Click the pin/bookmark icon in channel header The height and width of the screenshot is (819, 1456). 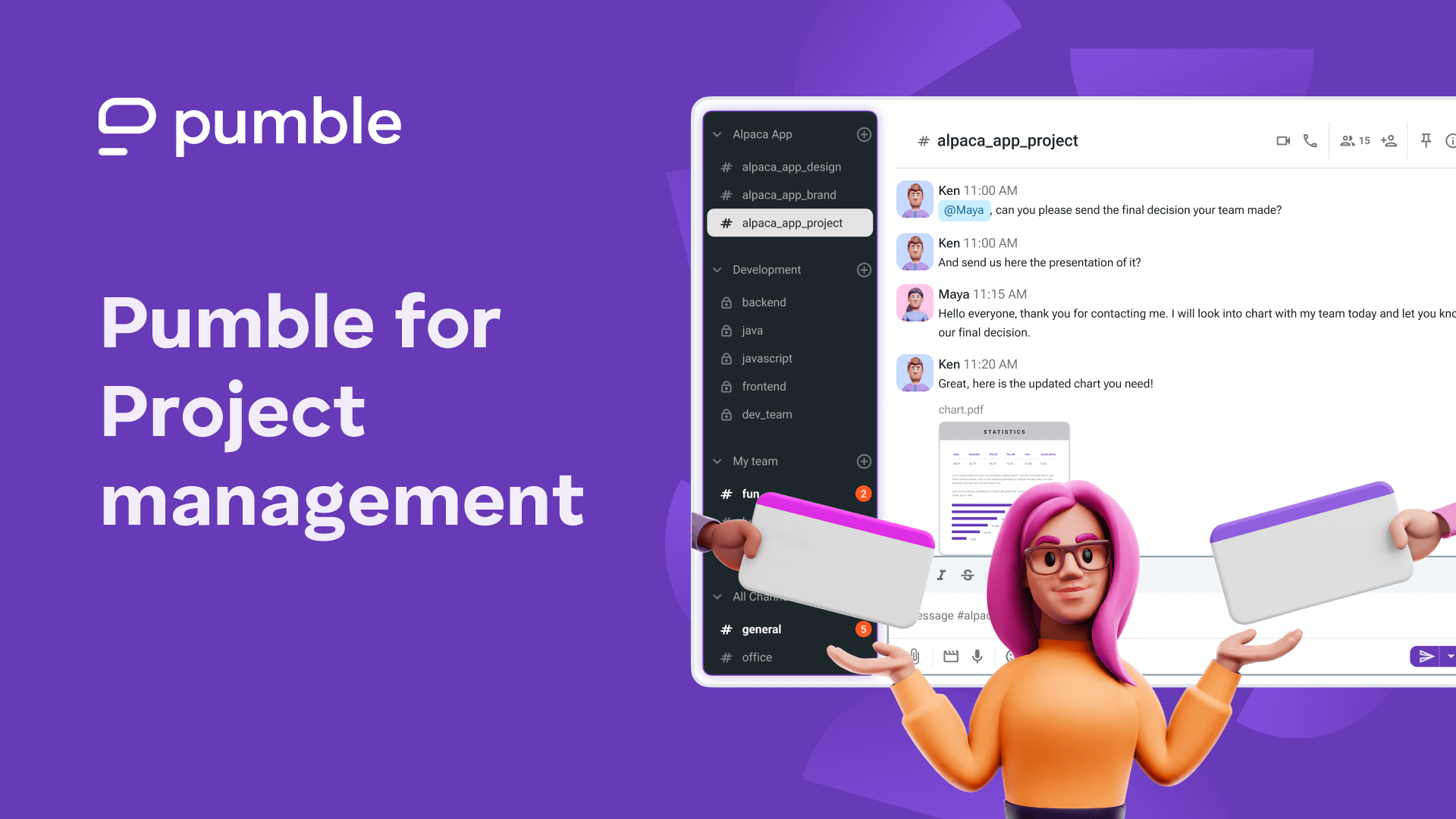pos(1425,140)
